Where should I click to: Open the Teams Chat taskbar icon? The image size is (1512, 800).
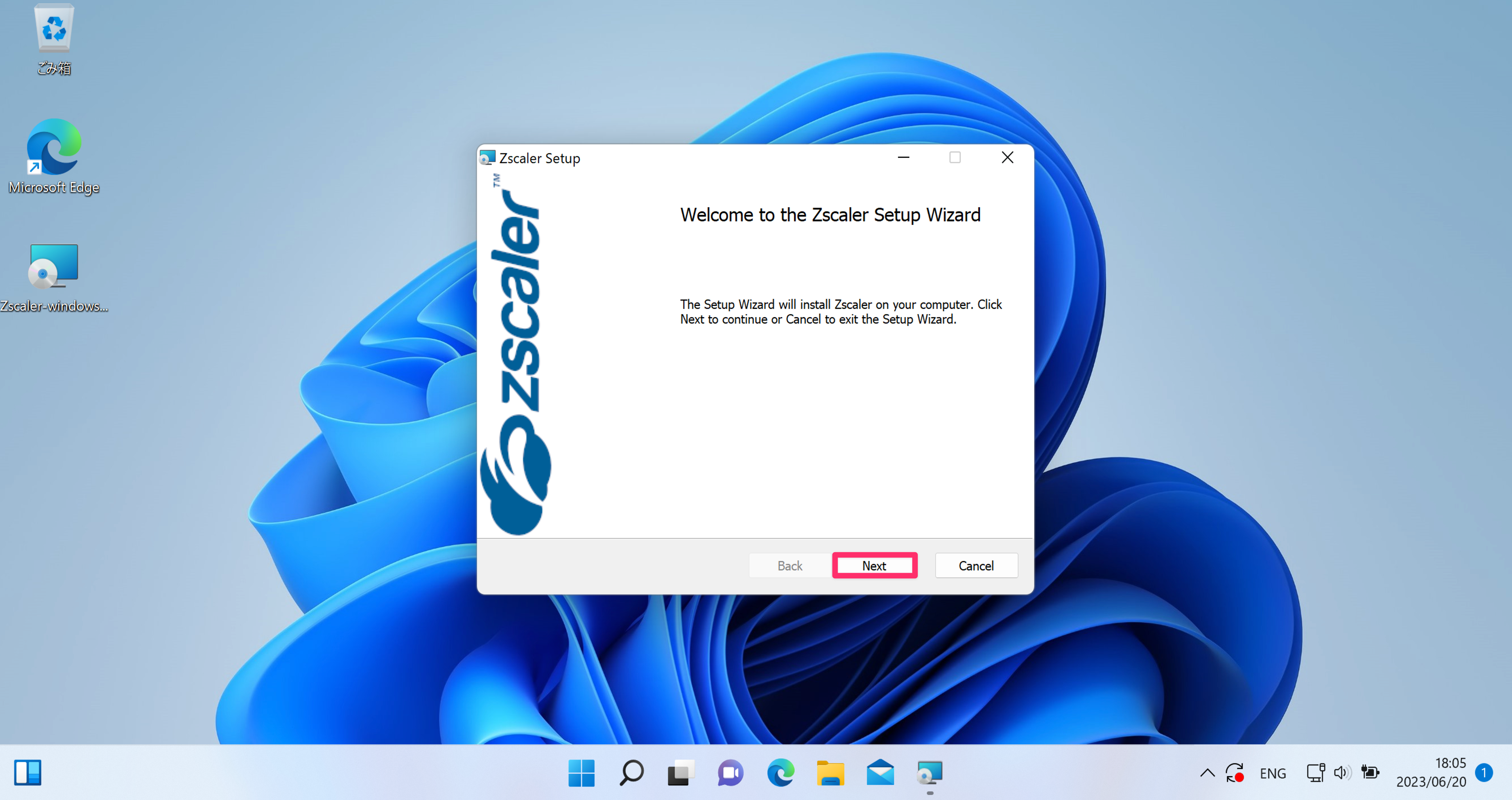(730, 772)
